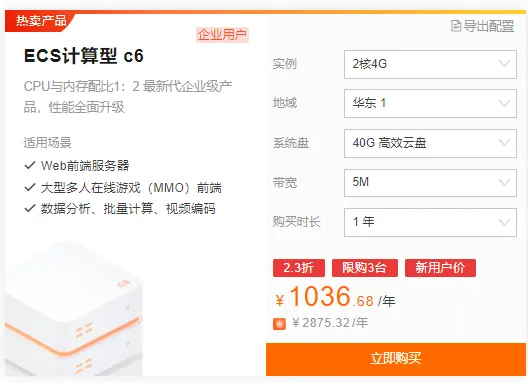This screenshot has width=528, height=383.
Task: Click the 热卖产品 ribbon badge
Action: click(41, 21)
